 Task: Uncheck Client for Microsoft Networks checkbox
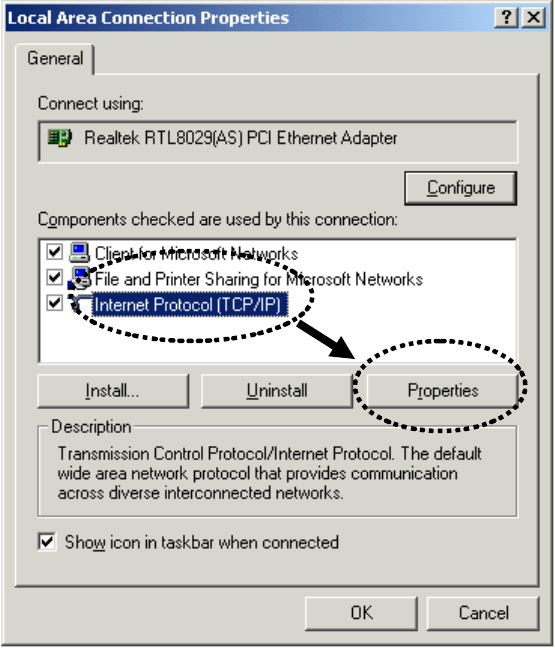click(x=54, y=252)
